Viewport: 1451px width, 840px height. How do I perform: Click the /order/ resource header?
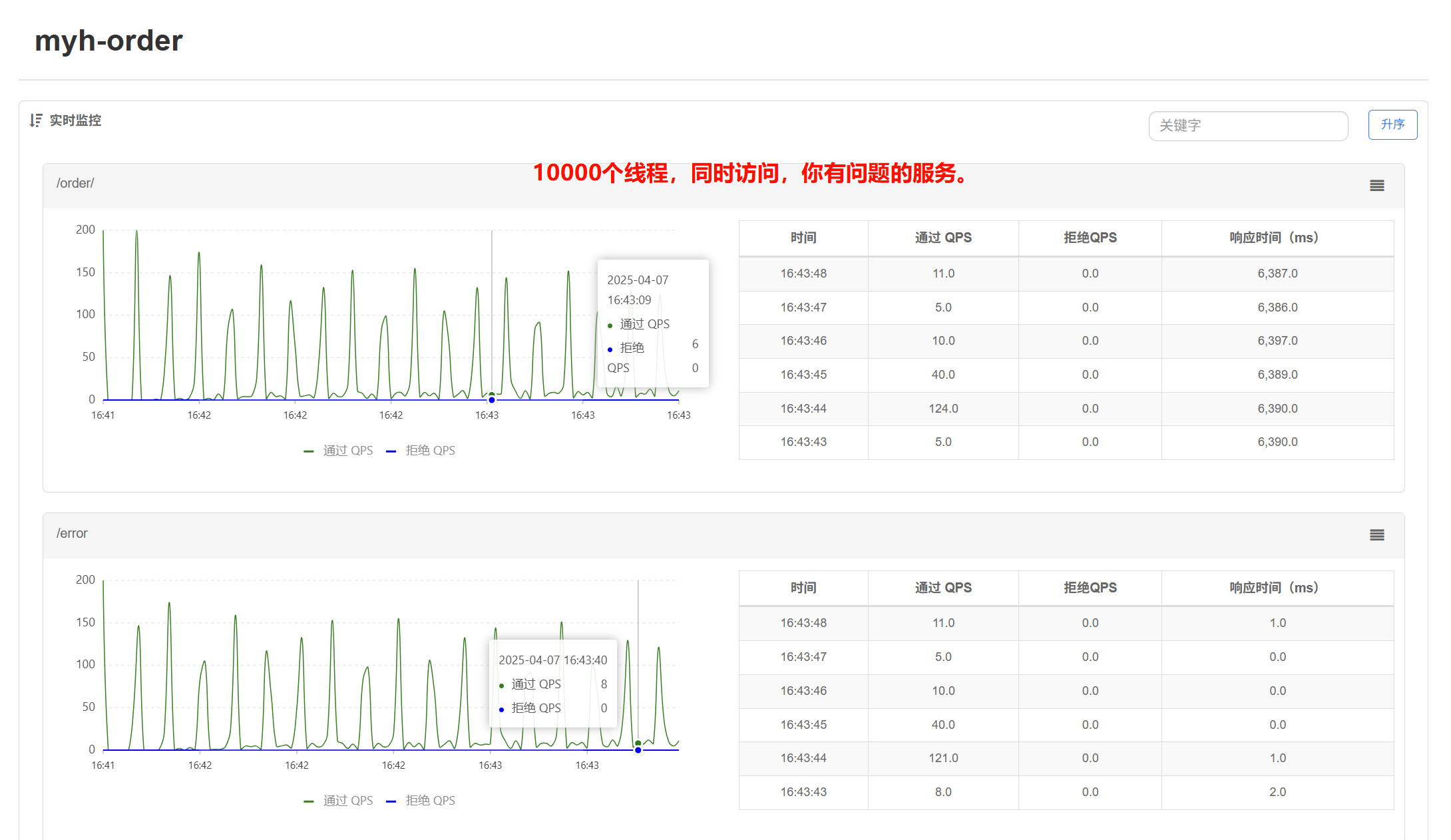point(75,184)
